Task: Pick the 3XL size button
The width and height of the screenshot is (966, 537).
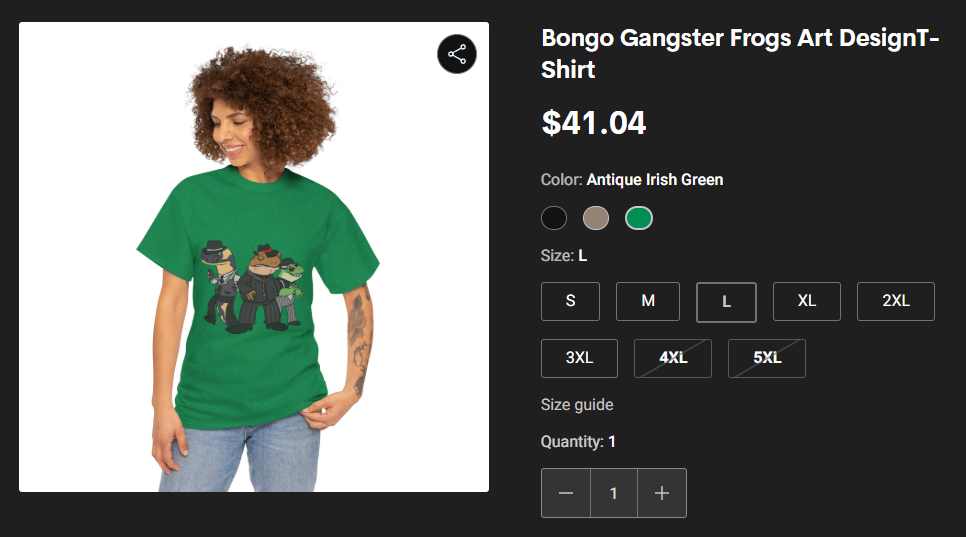Action: (579, 358)
